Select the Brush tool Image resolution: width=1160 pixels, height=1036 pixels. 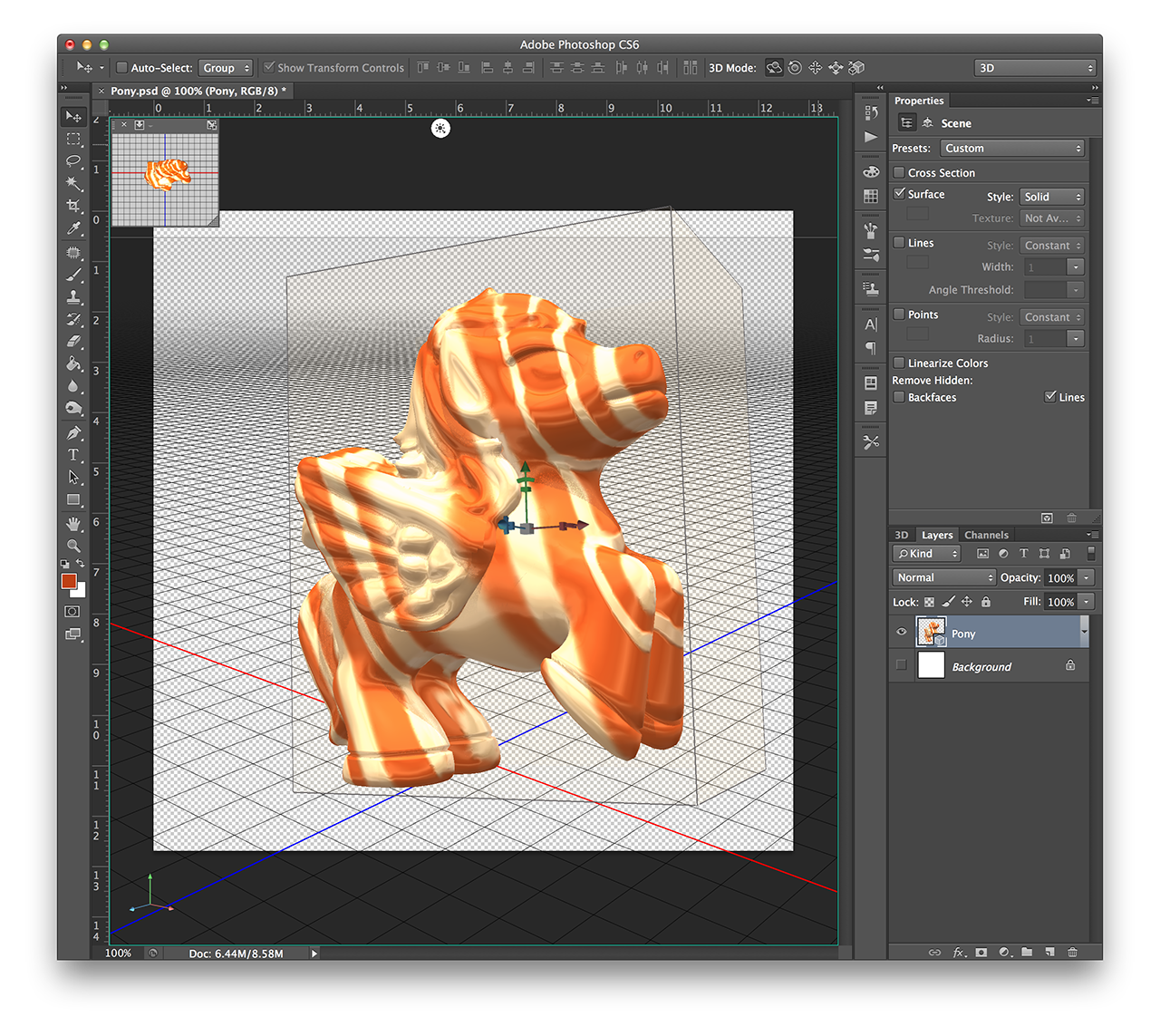tap(73, 275)
